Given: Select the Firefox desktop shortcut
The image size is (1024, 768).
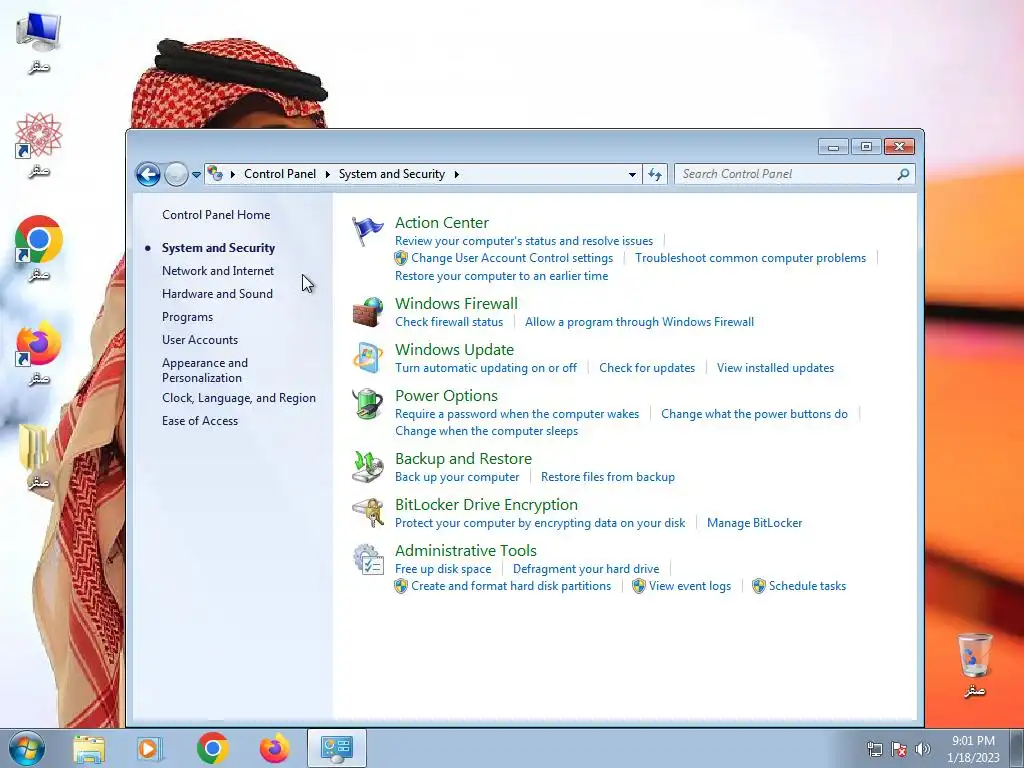Looking at the screenshot, I should click(x=39, y=353).
